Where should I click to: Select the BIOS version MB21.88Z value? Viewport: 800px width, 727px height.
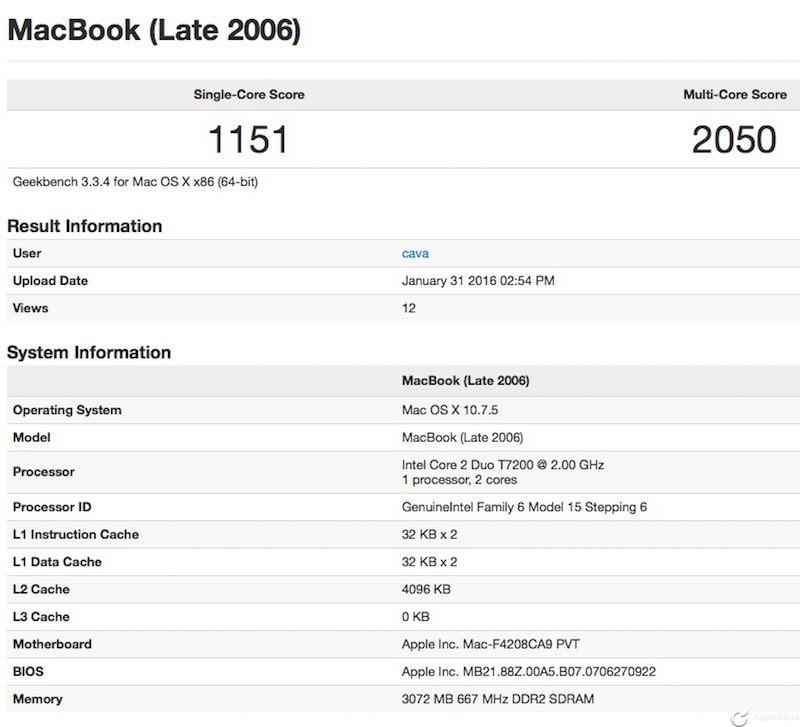pyautogui.click(x=529, y=672)
